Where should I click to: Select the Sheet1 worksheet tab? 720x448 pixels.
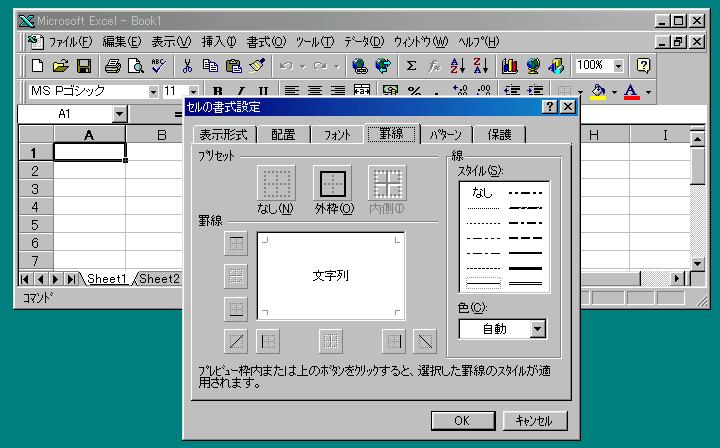[106, 279]
